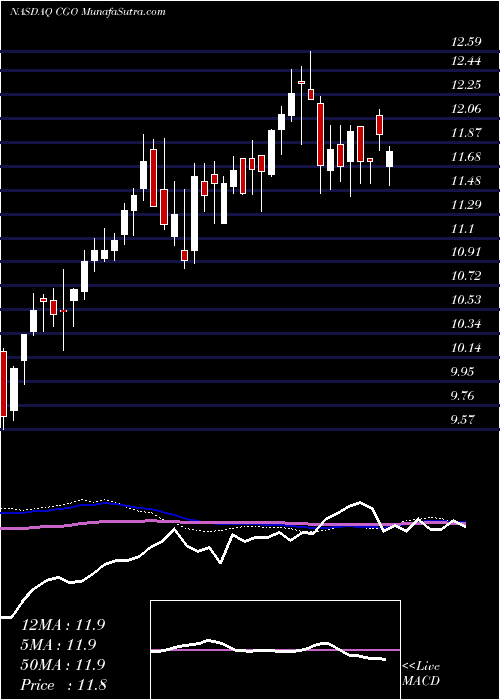
Task: Click the 11.87 price label
Action: pos(466,133)
